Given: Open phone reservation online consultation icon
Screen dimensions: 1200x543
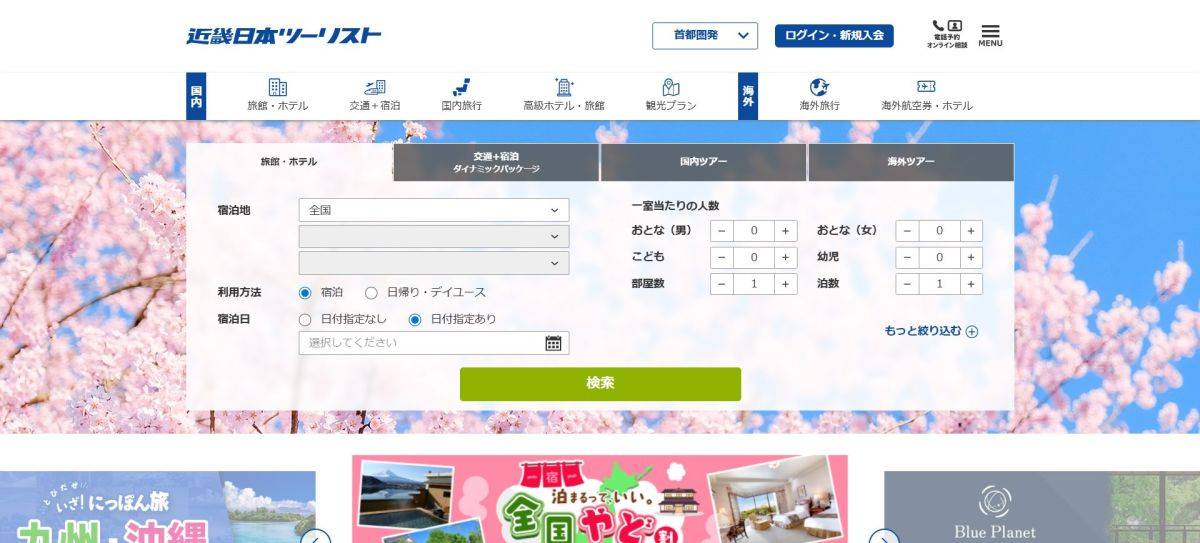Looking at the screenshot, I should pyautogui.click(x=947, y=35).
